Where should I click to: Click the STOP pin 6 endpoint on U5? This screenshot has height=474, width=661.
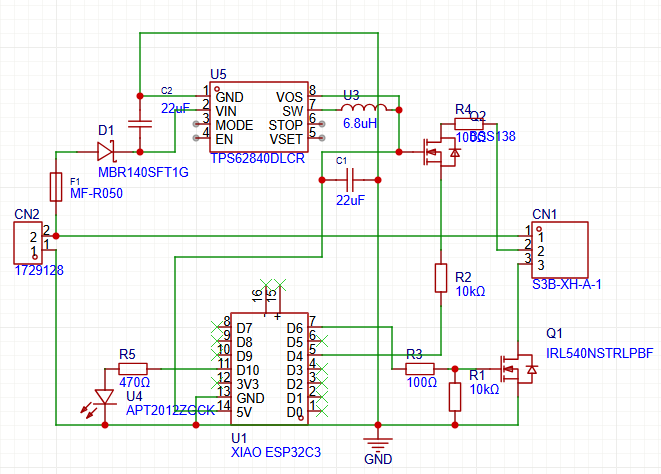pos(322,124)
